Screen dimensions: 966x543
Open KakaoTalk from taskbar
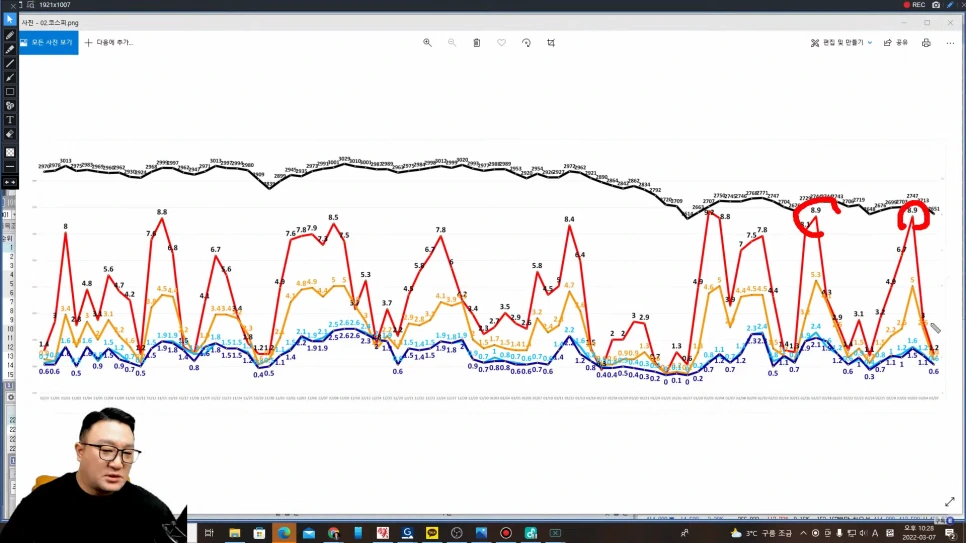point(432,533)
